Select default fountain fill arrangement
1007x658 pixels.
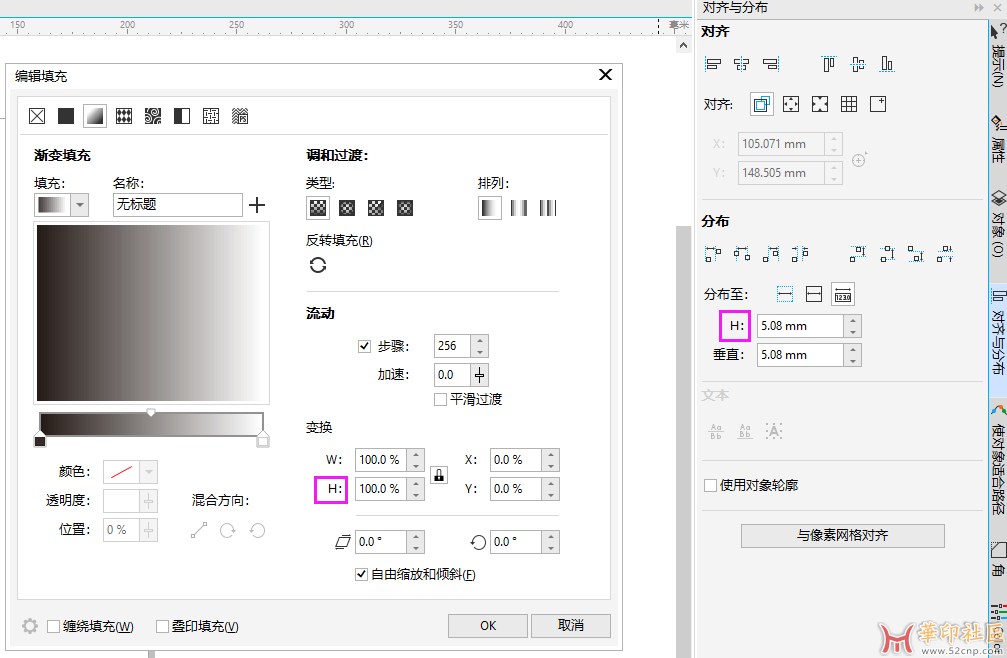(490, 208)
